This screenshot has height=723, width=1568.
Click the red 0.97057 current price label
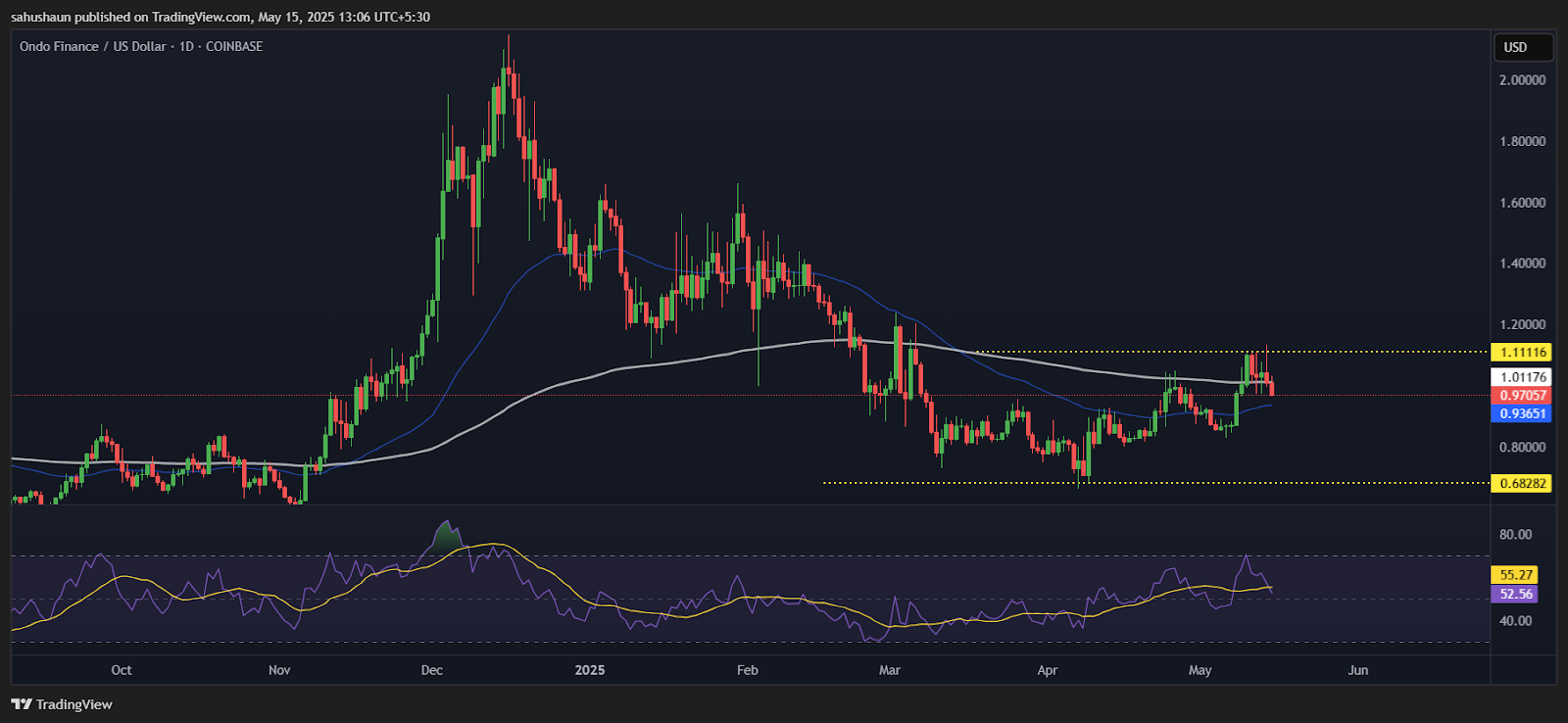1521,396
